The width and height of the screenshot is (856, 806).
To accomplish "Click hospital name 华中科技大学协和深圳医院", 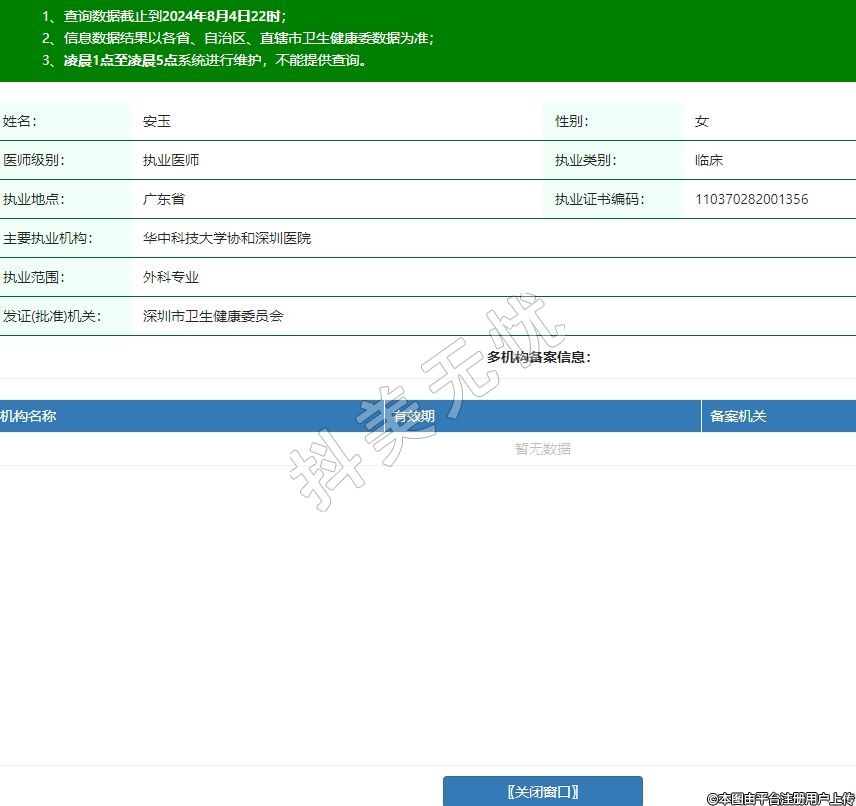I will coord(227,238).
